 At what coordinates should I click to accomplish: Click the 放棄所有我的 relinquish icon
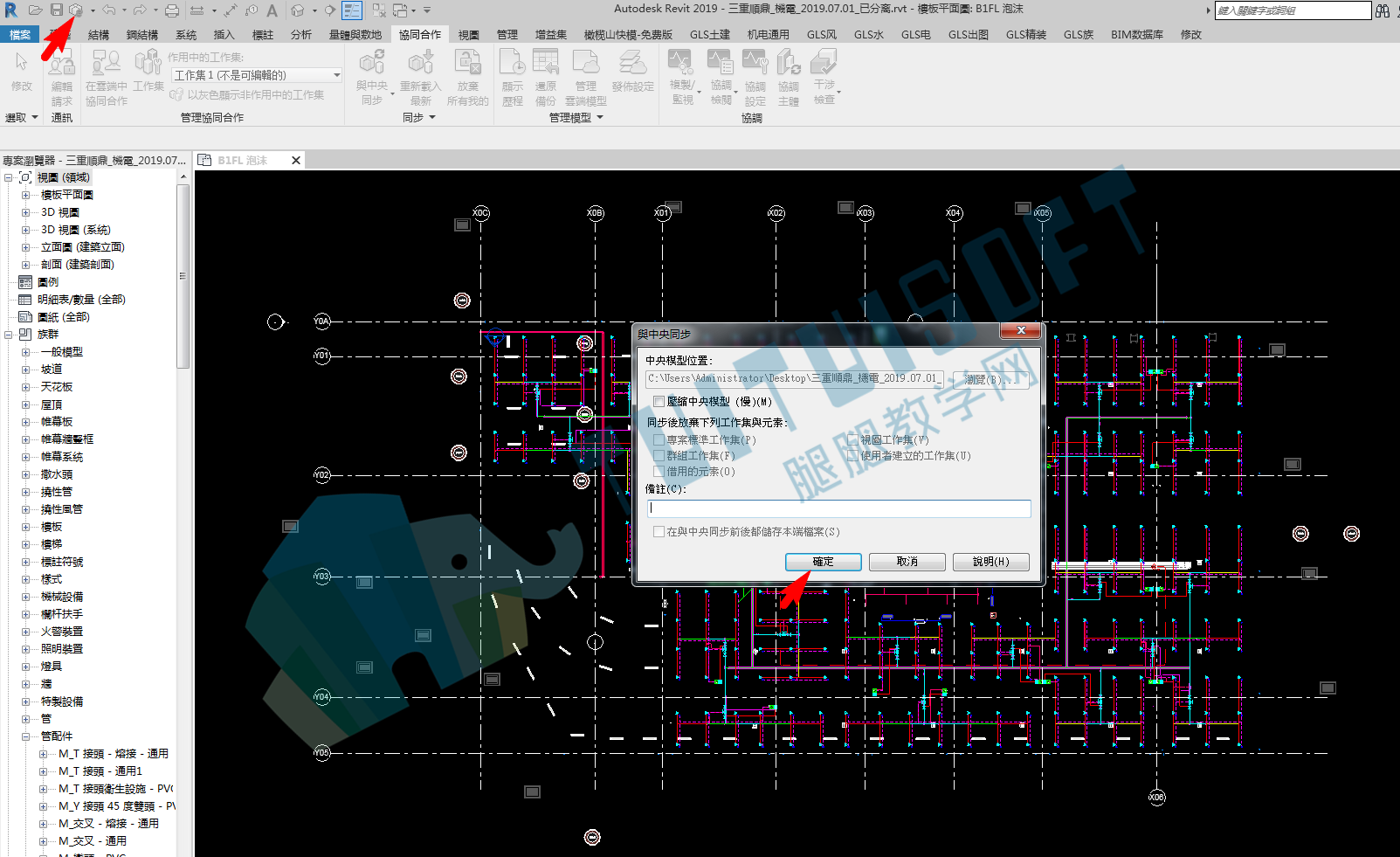(468, 62)
